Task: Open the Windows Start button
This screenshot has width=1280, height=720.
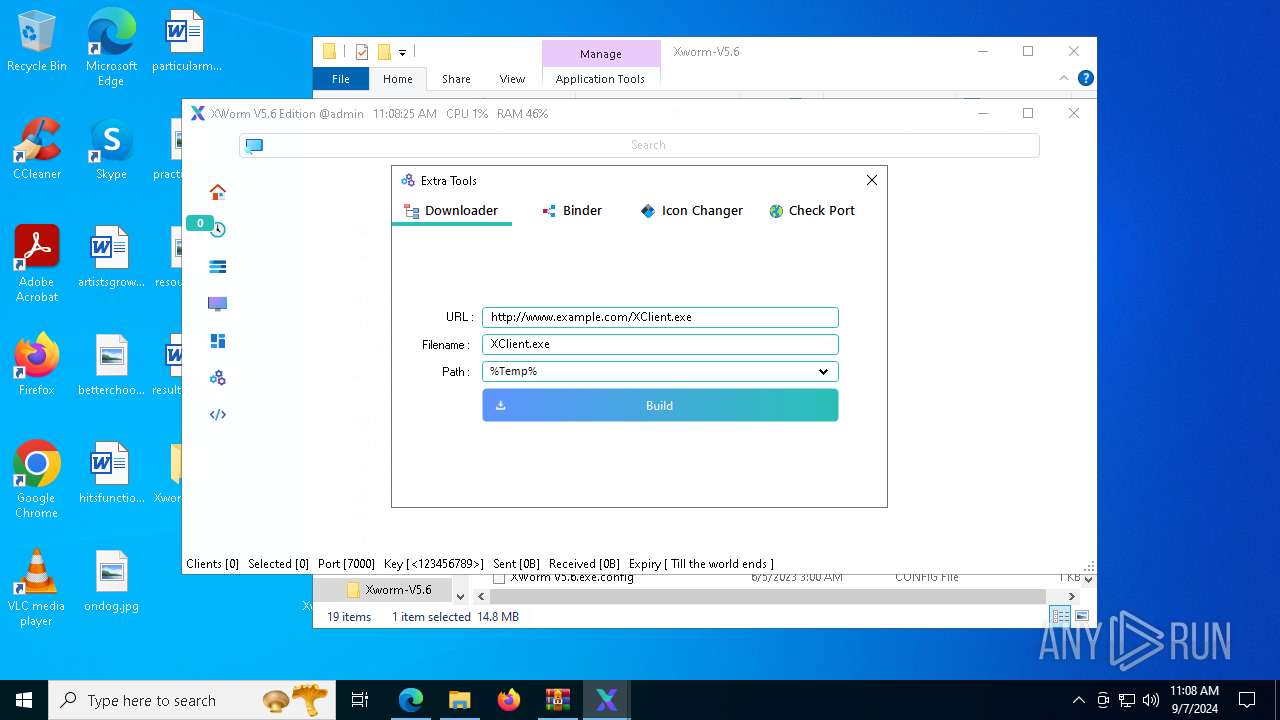Action: 24,700
